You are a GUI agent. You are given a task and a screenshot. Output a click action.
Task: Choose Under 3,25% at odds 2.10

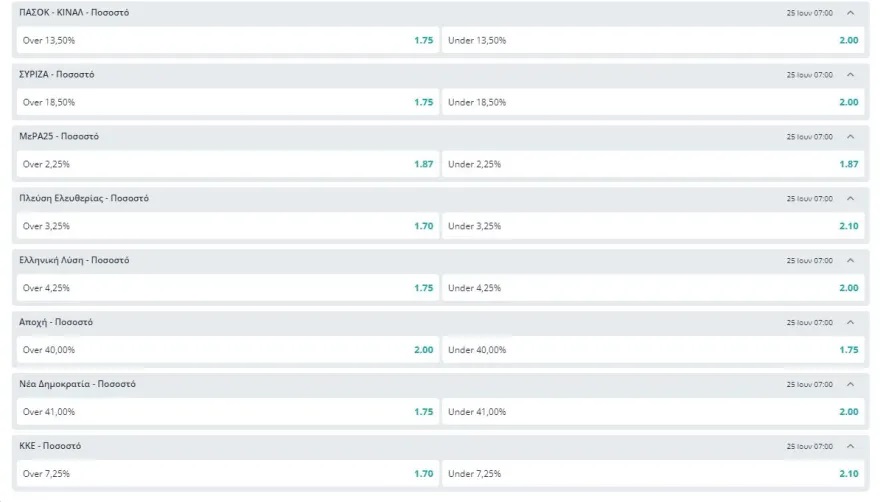pyautogui.click(x=653, y=226)
